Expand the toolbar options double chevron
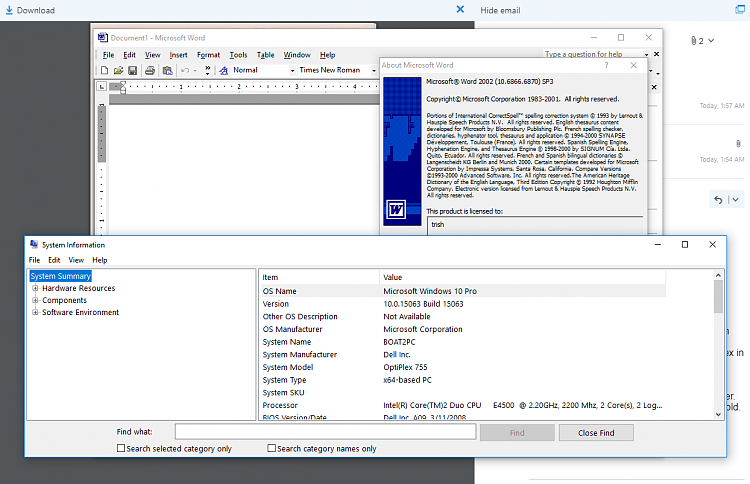 pos(208,70)
